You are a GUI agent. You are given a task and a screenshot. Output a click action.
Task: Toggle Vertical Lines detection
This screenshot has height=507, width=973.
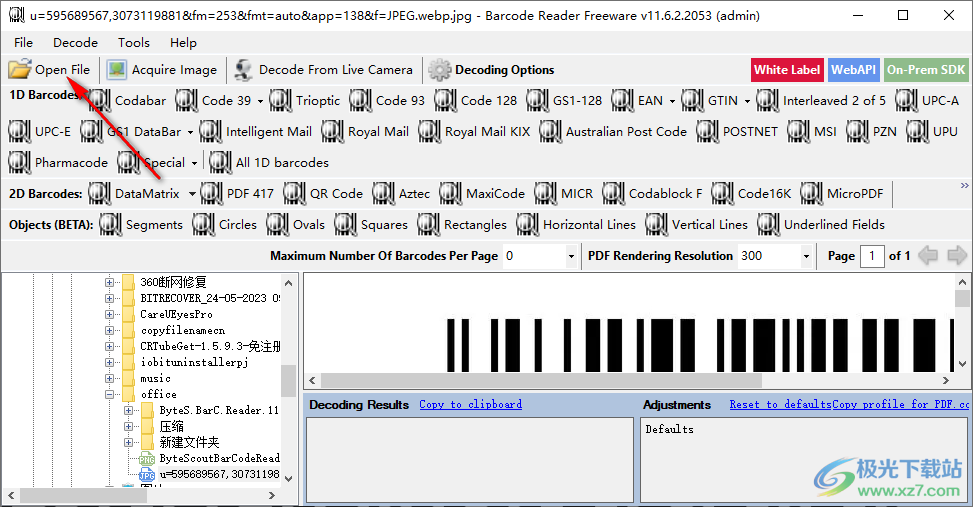pyautogui.click(x=697, y=225)
